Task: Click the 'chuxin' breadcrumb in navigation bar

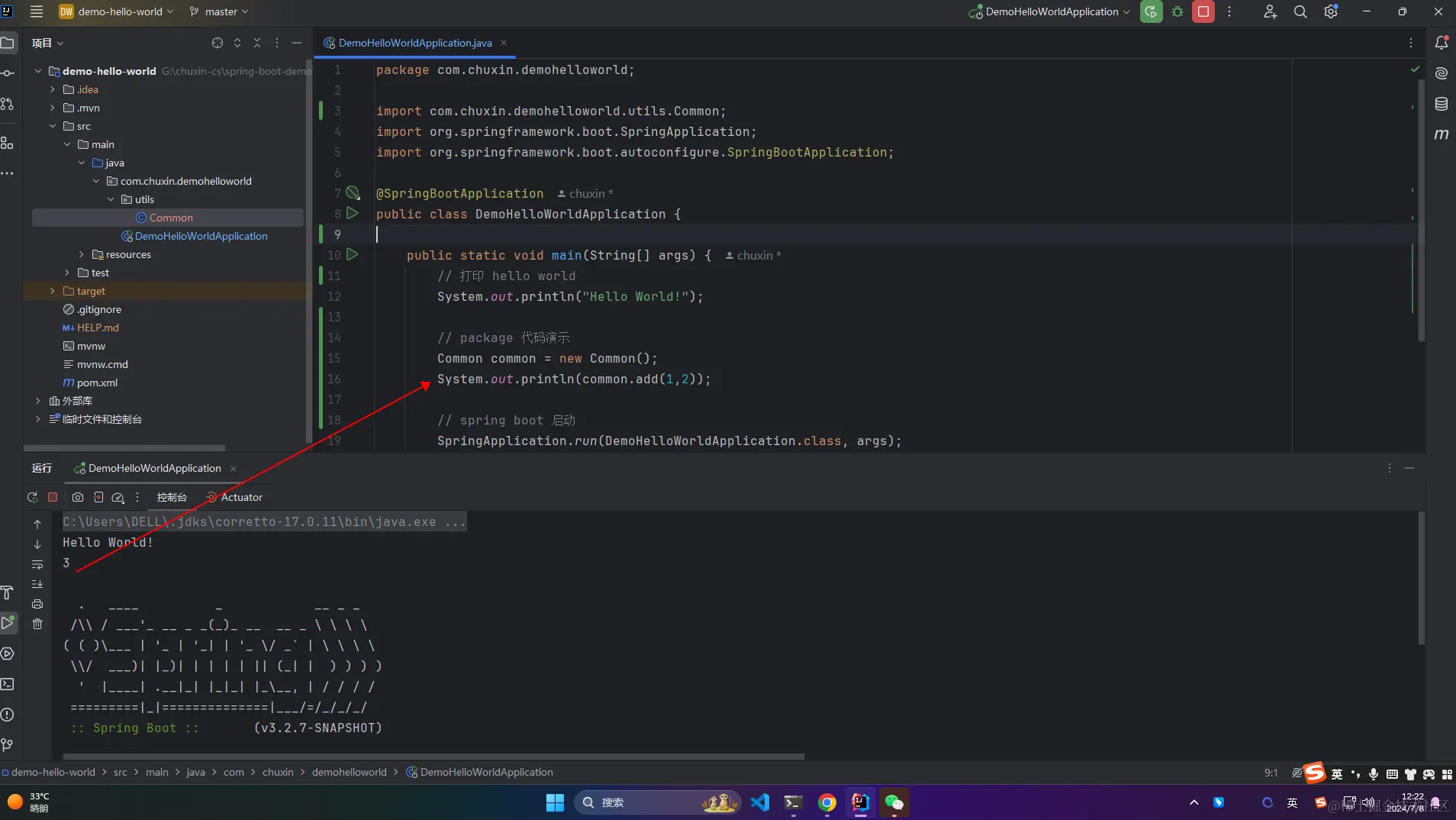Action: (278, 772)
